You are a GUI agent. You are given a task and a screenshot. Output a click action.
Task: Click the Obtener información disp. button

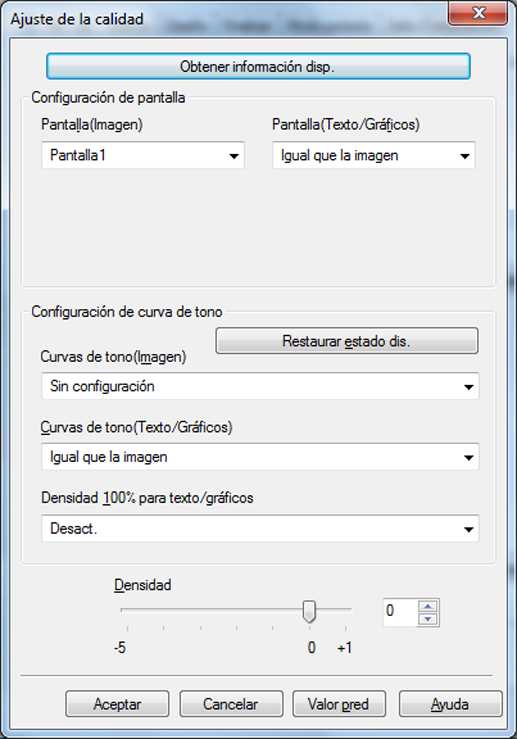click(258, 66)
